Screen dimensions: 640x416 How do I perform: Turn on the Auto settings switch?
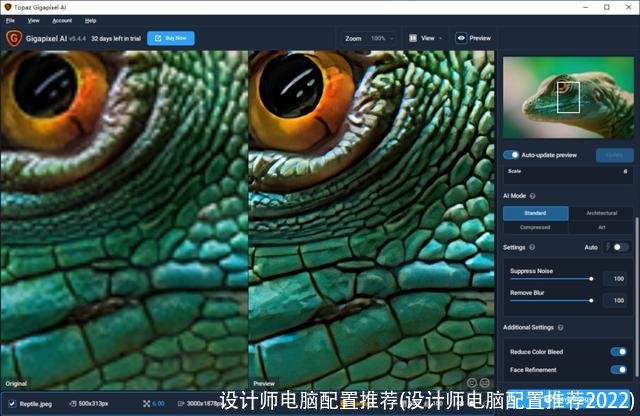point(620,247)
